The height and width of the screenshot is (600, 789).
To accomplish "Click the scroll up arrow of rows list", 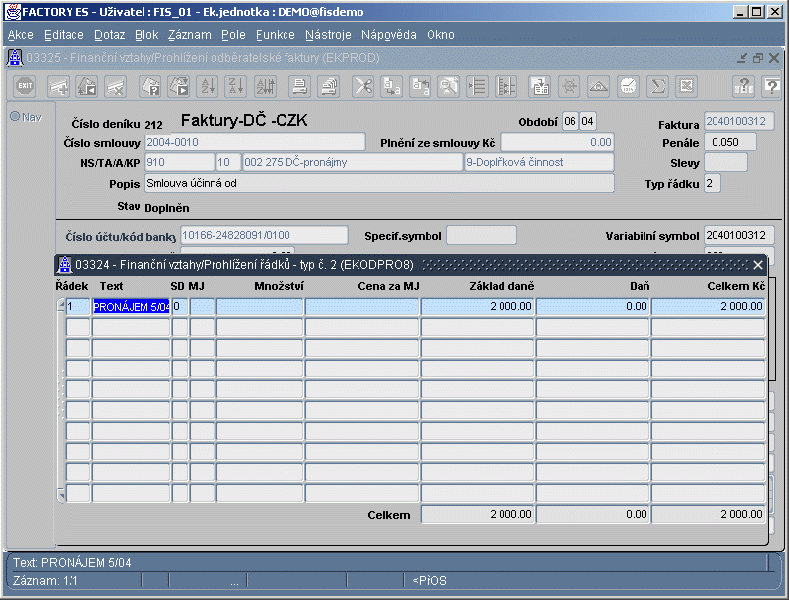I will [x=61, y=305].
